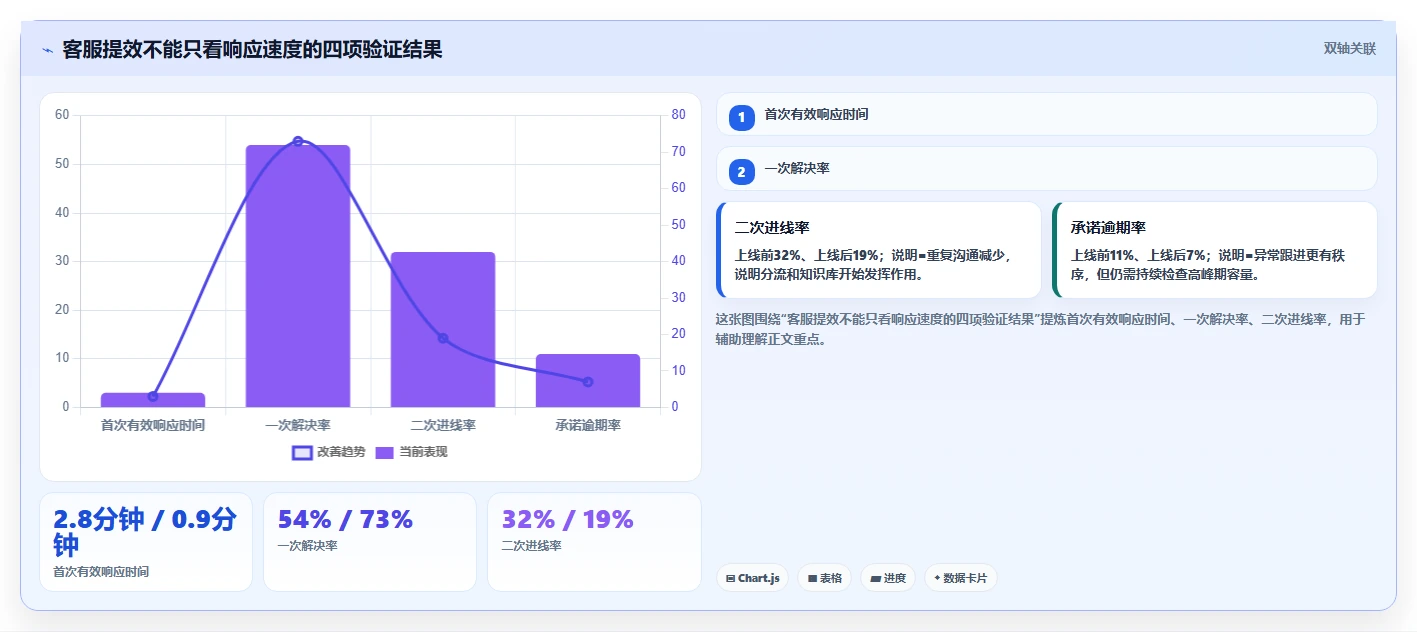Click the line point at 一次解决率 peak
Screen dimensions: 1417x632
(x=298, y=141)
